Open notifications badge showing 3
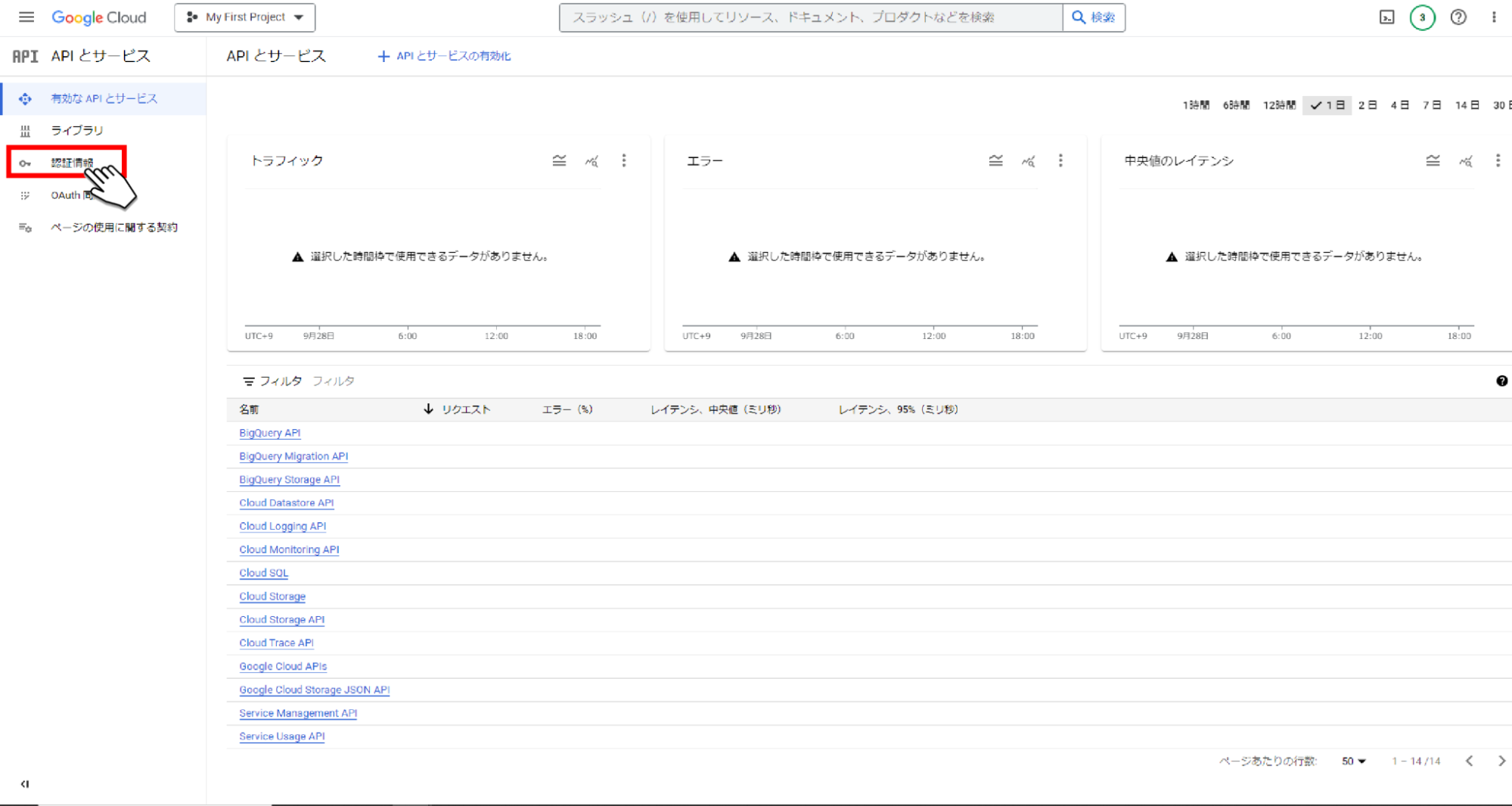The image size is (1512, 806). click(1422, 17)
